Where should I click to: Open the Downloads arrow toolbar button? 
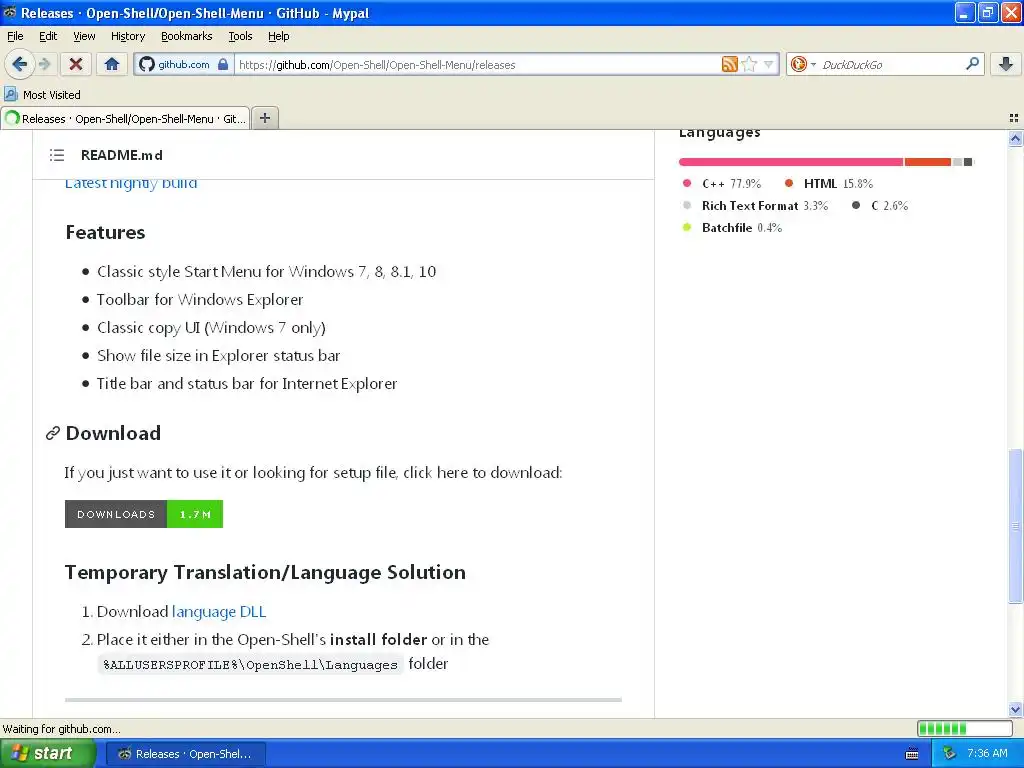coord(1006,64)
